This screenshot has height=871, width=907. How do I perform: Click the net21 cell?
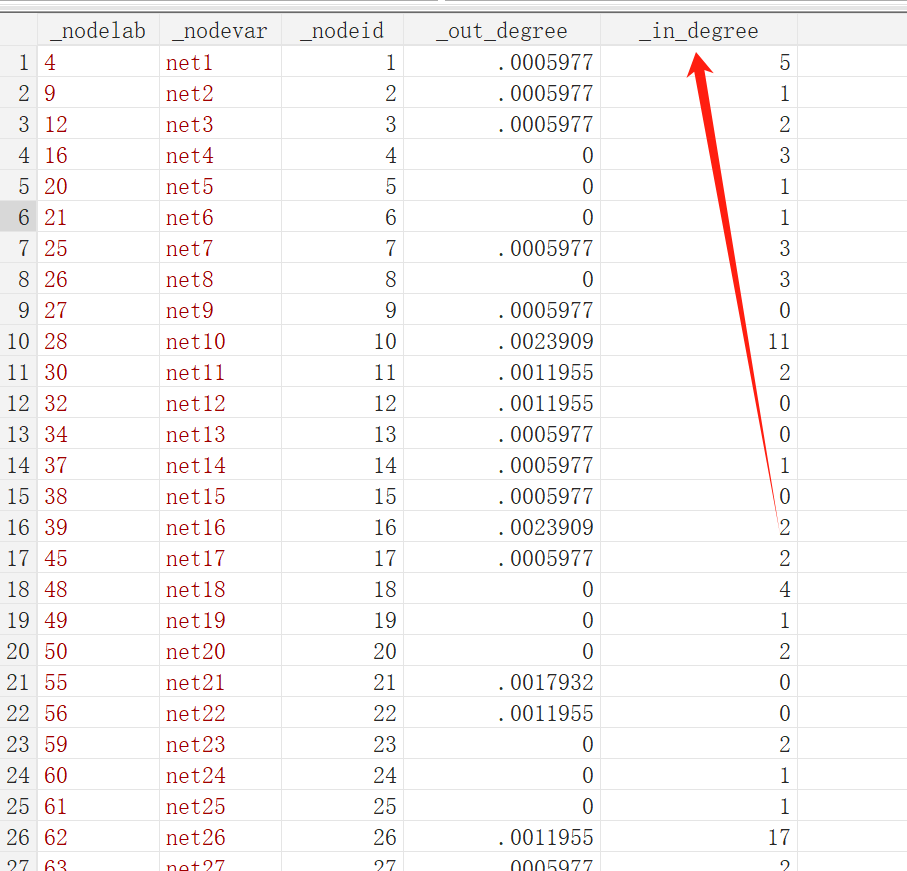point(220,682)
